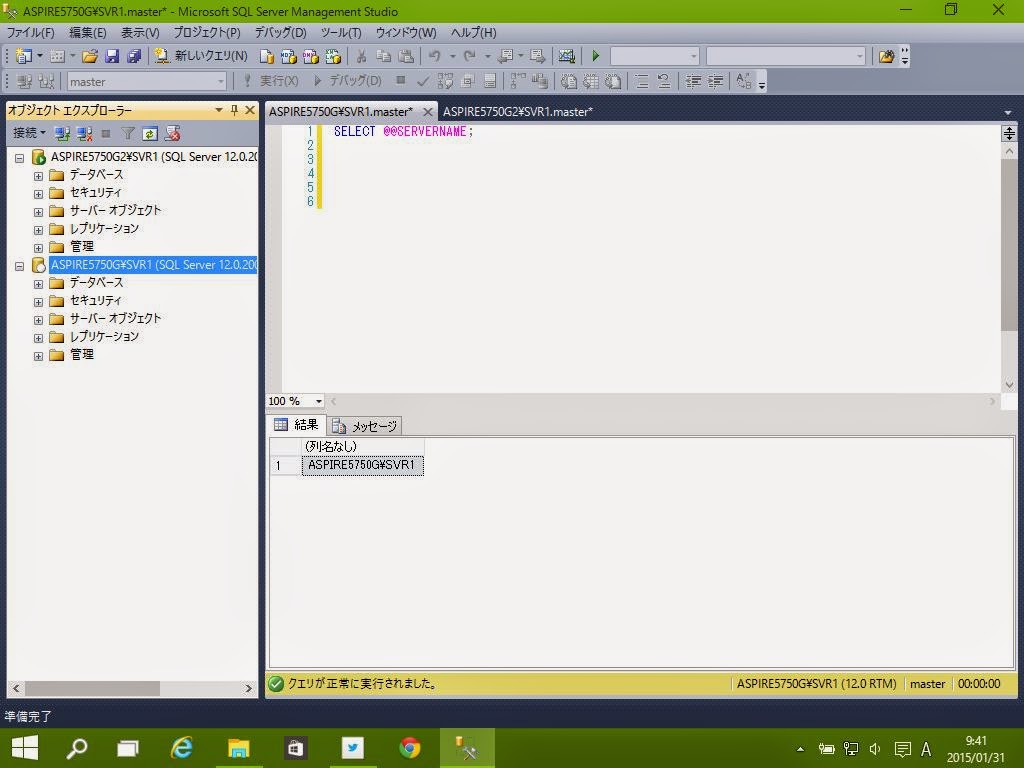Click the editor vertical scrollbar thumb
The image size is (1024, 768).
1008,246
